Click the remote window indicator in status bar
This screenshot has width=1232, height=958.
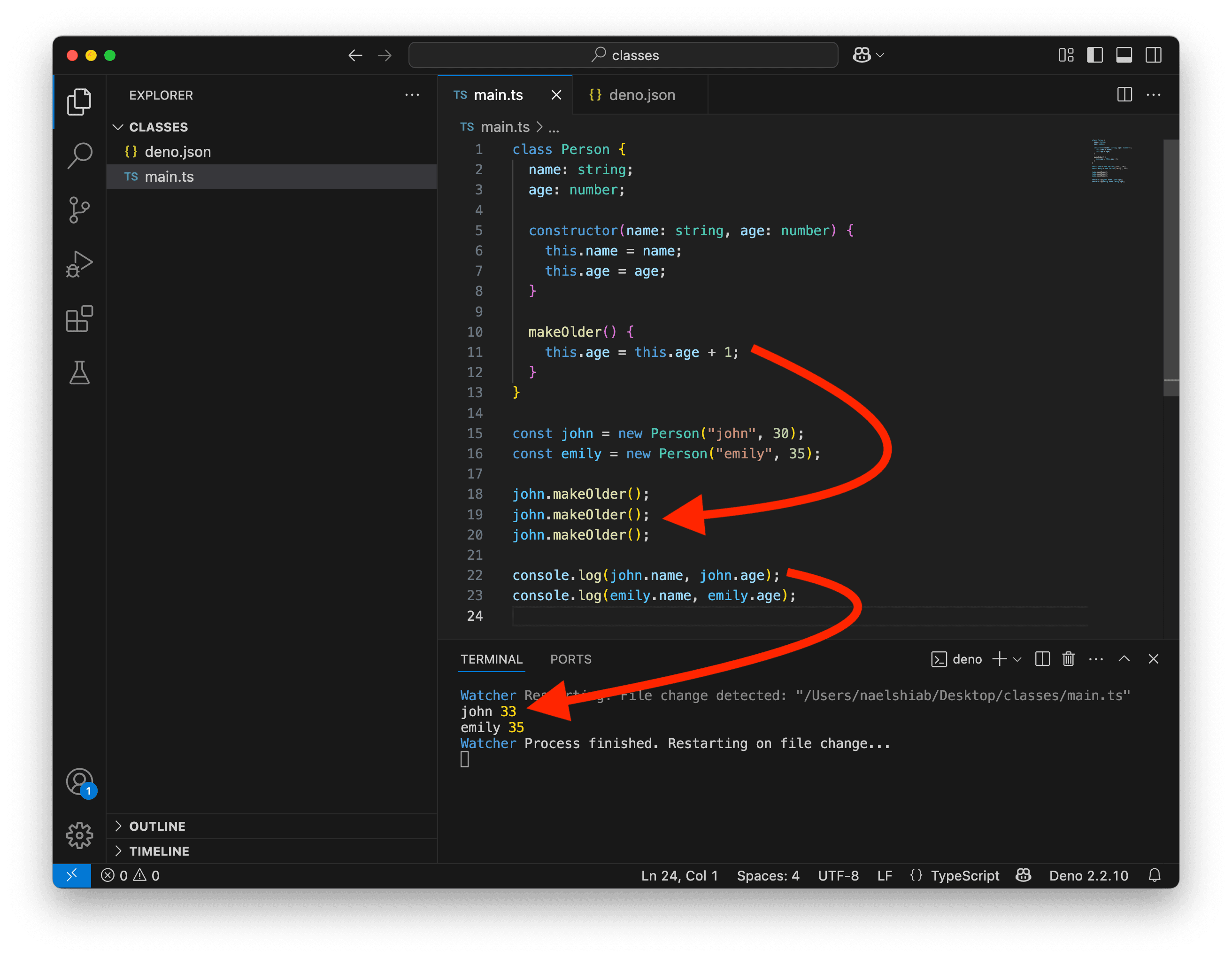click(72, 875)
